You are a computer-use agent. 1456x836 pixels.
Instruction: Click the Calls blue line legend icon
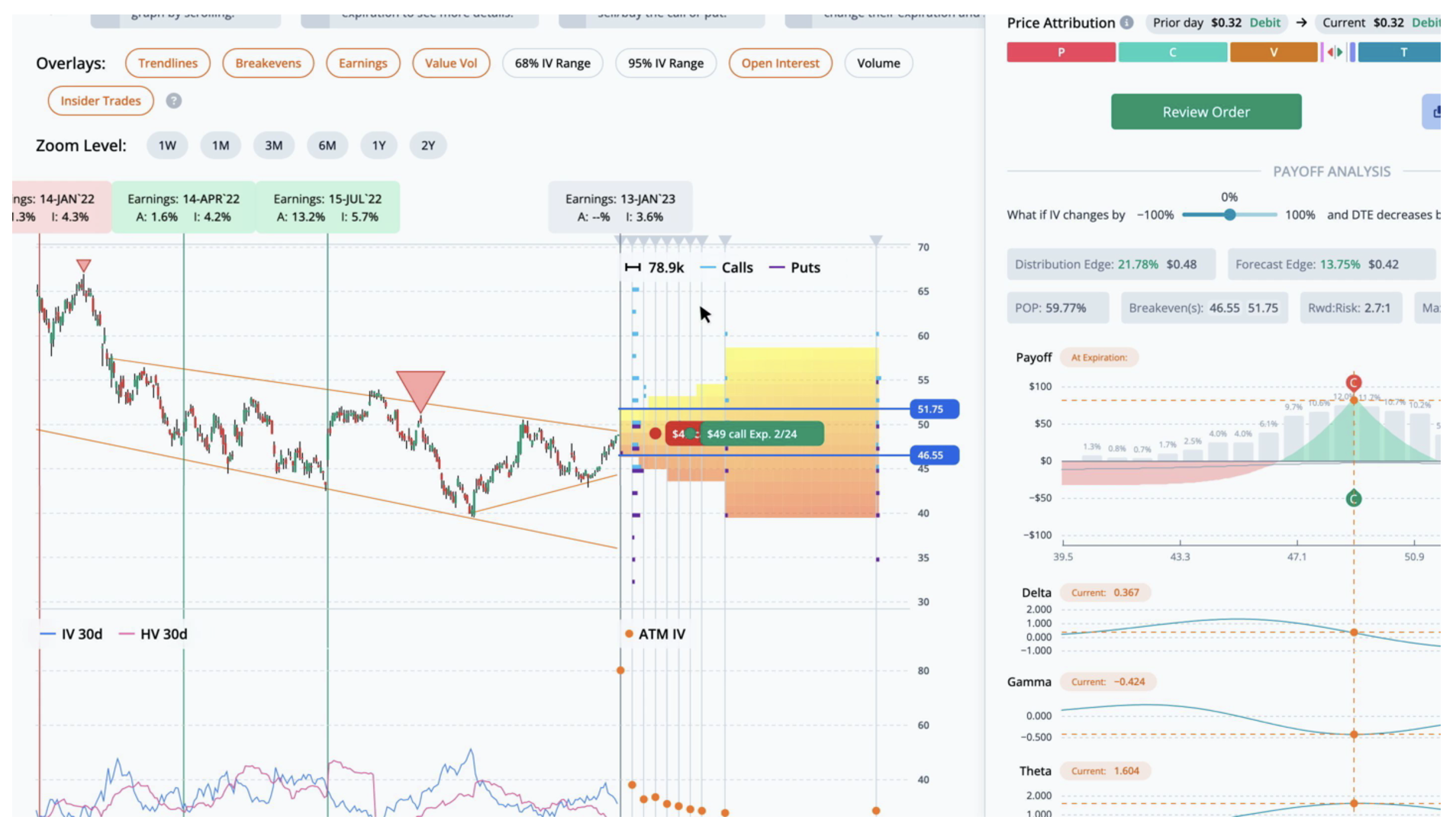[710, 268]
